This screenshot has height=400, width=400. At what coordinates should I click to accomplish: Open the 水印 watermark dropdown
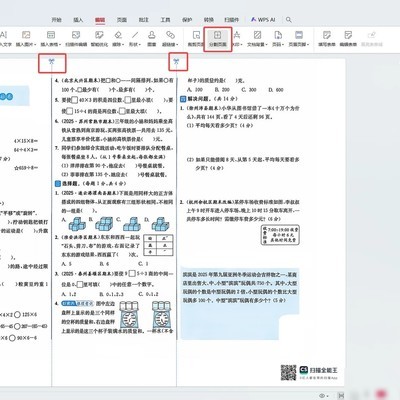[x=237, y=39]
